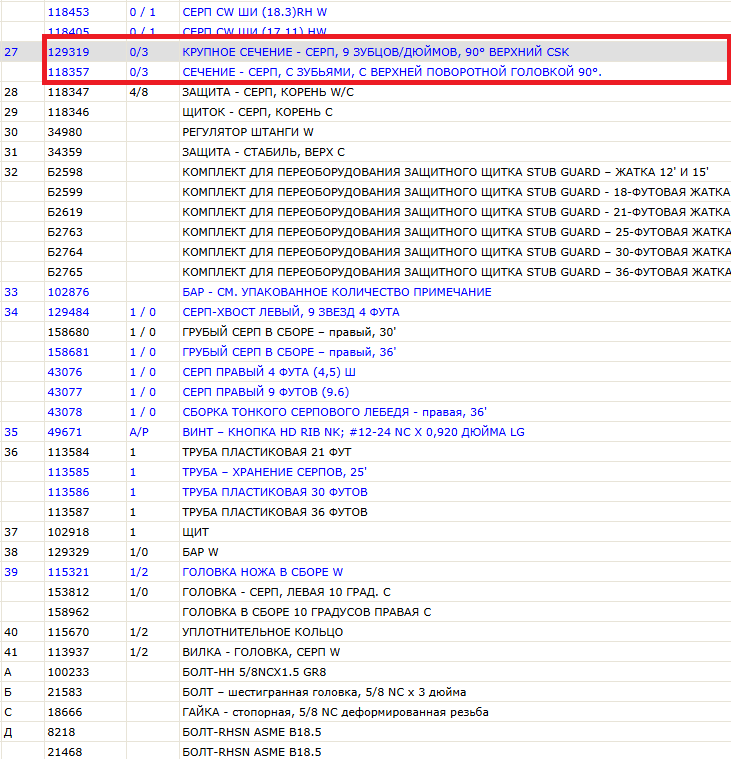Select row 118347 ЗАЩИТА - СЕРП, КОРЕНЬ W/C
Screen dimensions: 731x759
366,92
